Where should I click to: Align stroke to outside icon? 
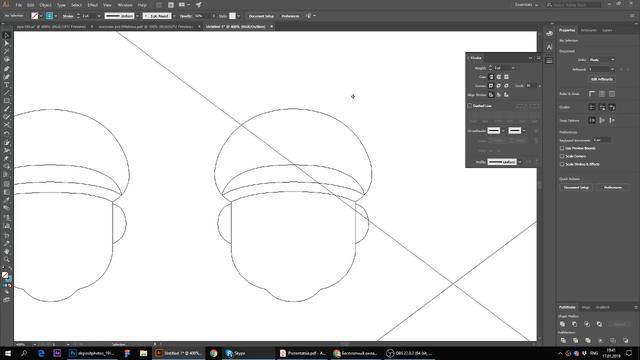coord(506,95)
